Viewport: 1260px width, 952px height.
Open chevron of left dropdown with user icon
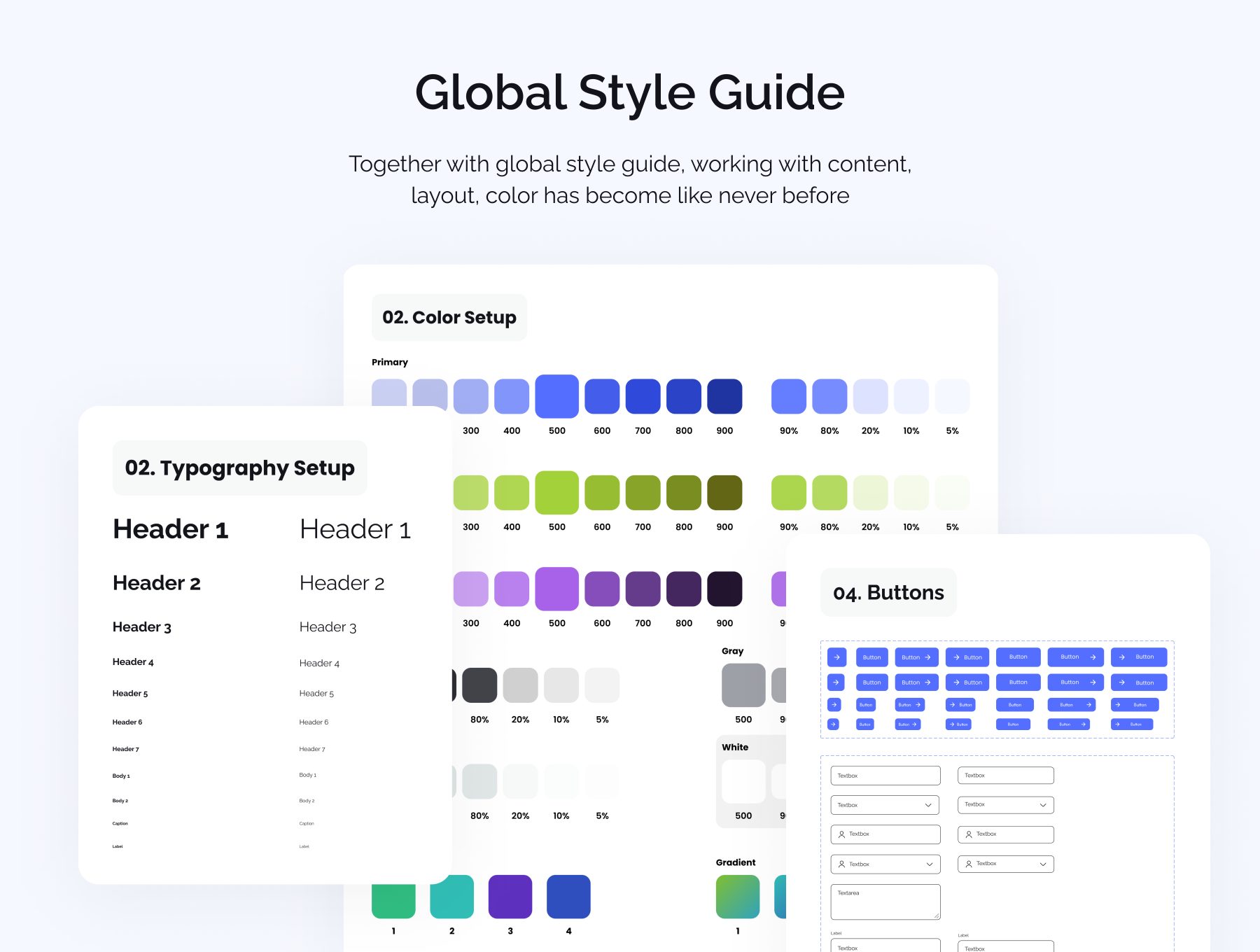point(929,864)
